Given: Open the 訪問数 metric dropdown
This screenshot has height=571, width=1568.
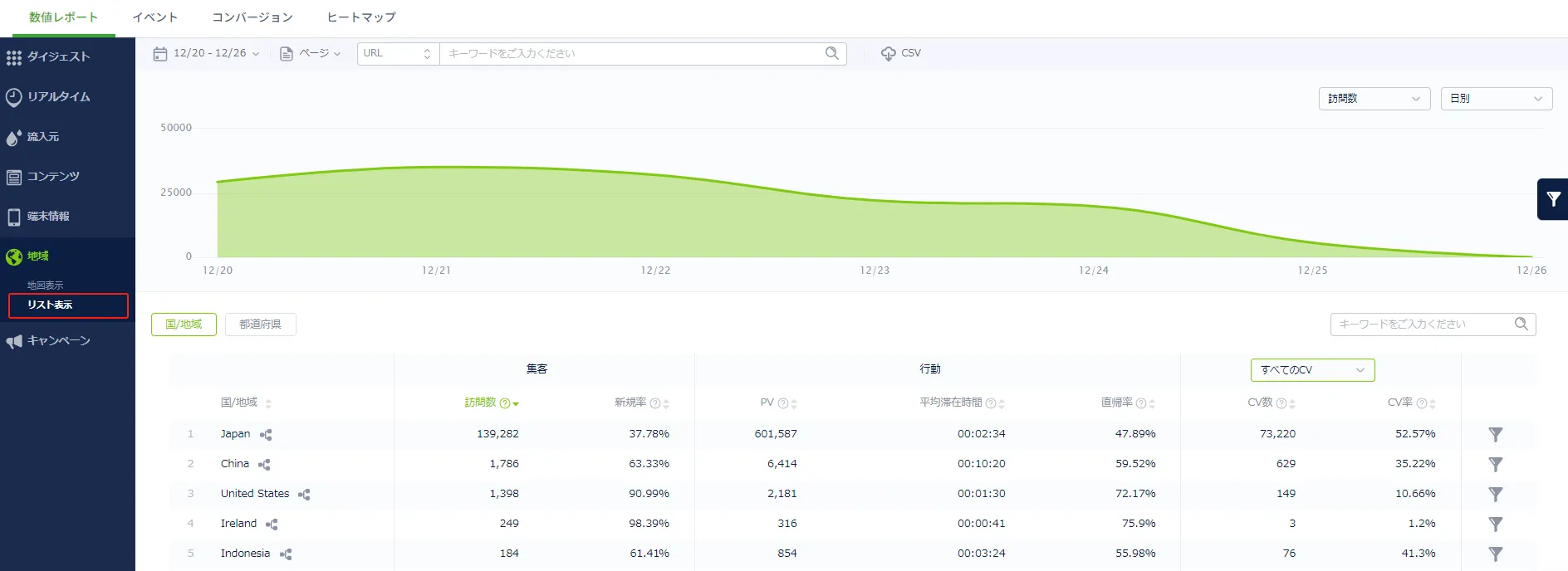Looking at the screenshot, I should point(1374,99).
